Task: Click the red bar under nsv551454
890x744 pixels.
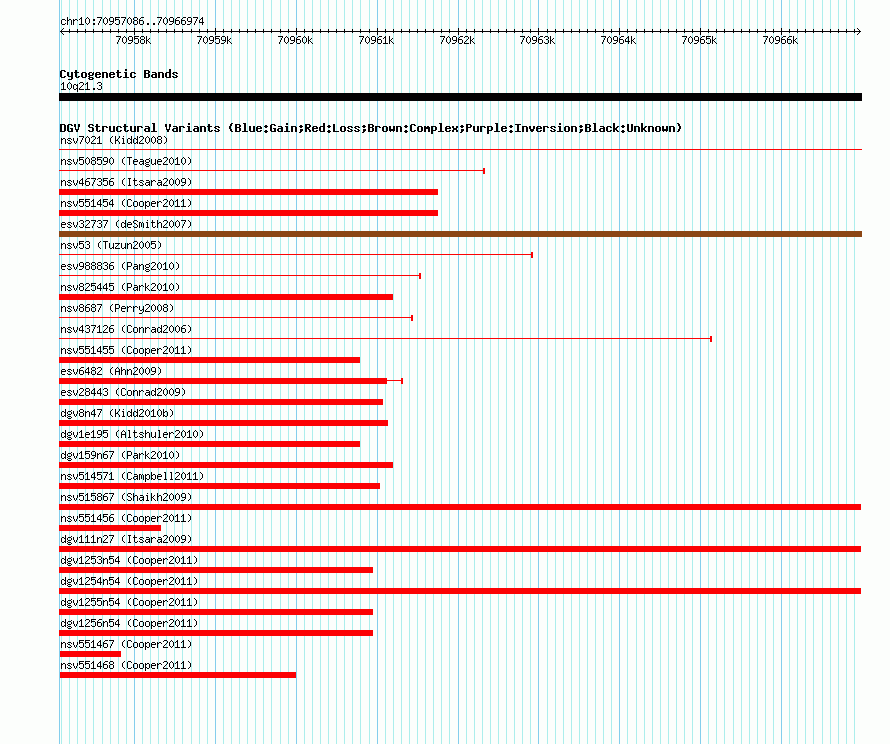Action: [x=249, y=213]
